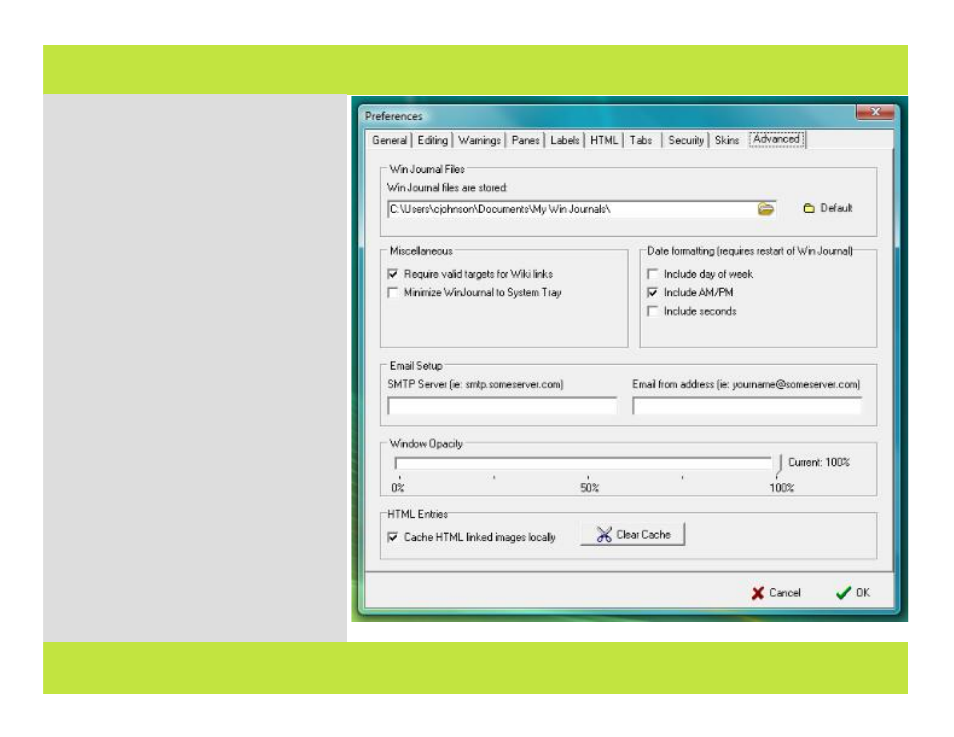The height and width of the screenshot is (737, 954).
Task: Click the '0%' opacity scale label
Action: [398, 488]
